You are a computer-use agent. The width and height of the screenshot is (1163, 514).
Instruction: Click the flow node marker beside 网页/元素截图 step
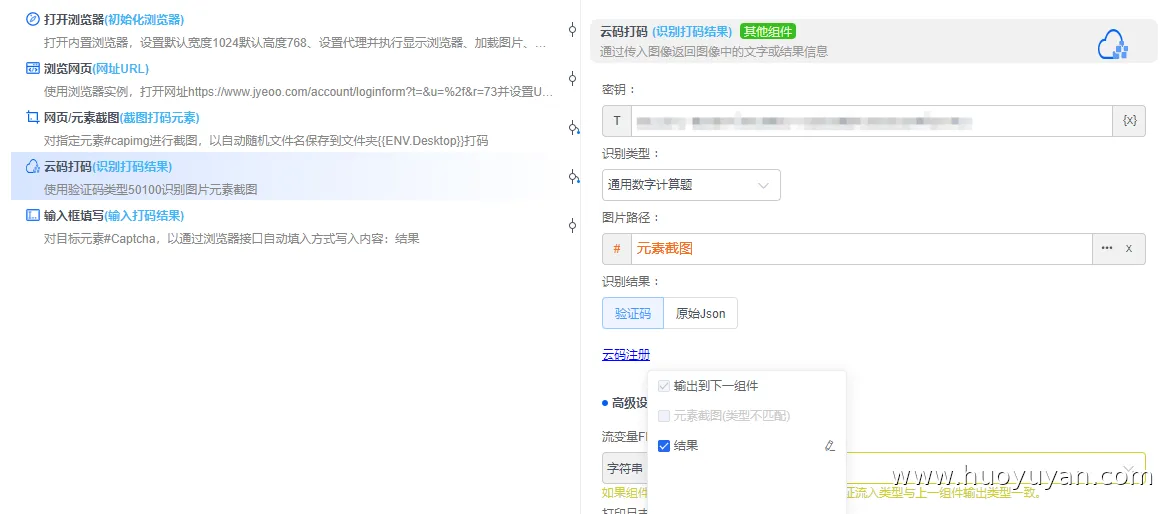click(573, 128)
